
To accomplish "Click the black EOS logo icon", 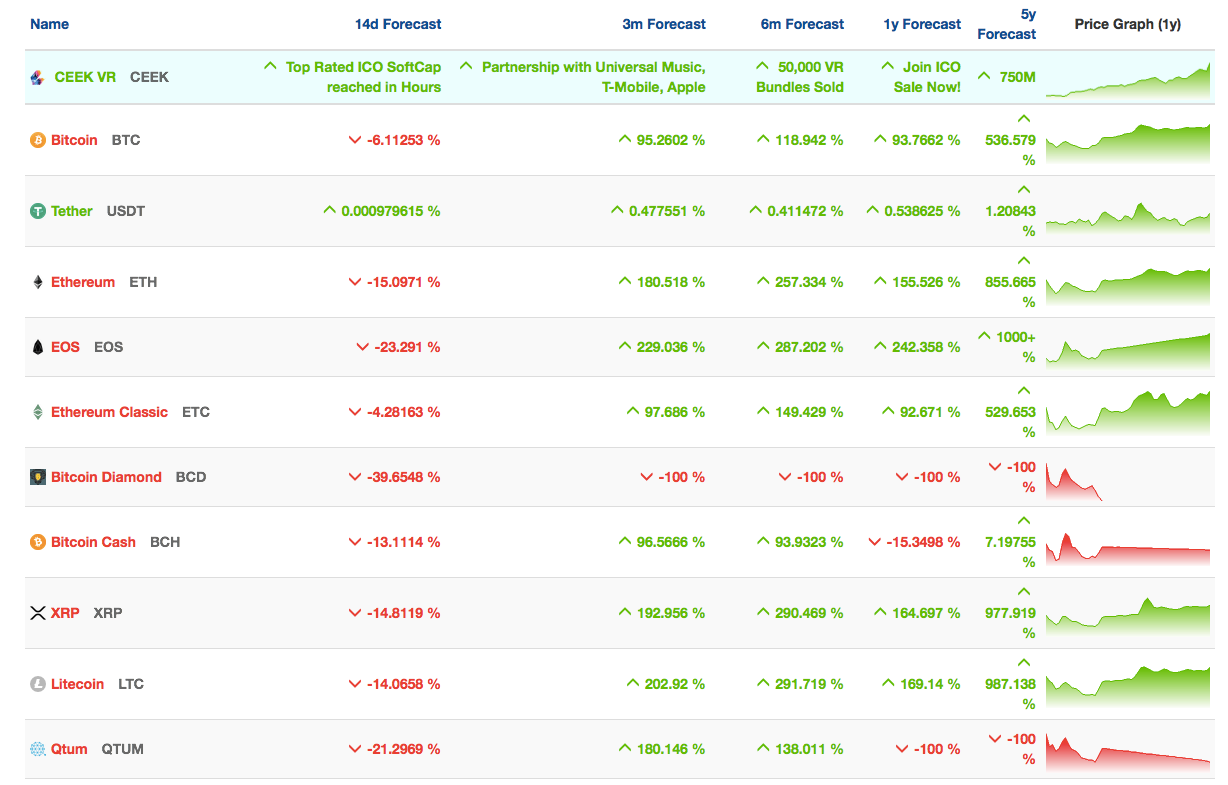I will click(38, 347).
